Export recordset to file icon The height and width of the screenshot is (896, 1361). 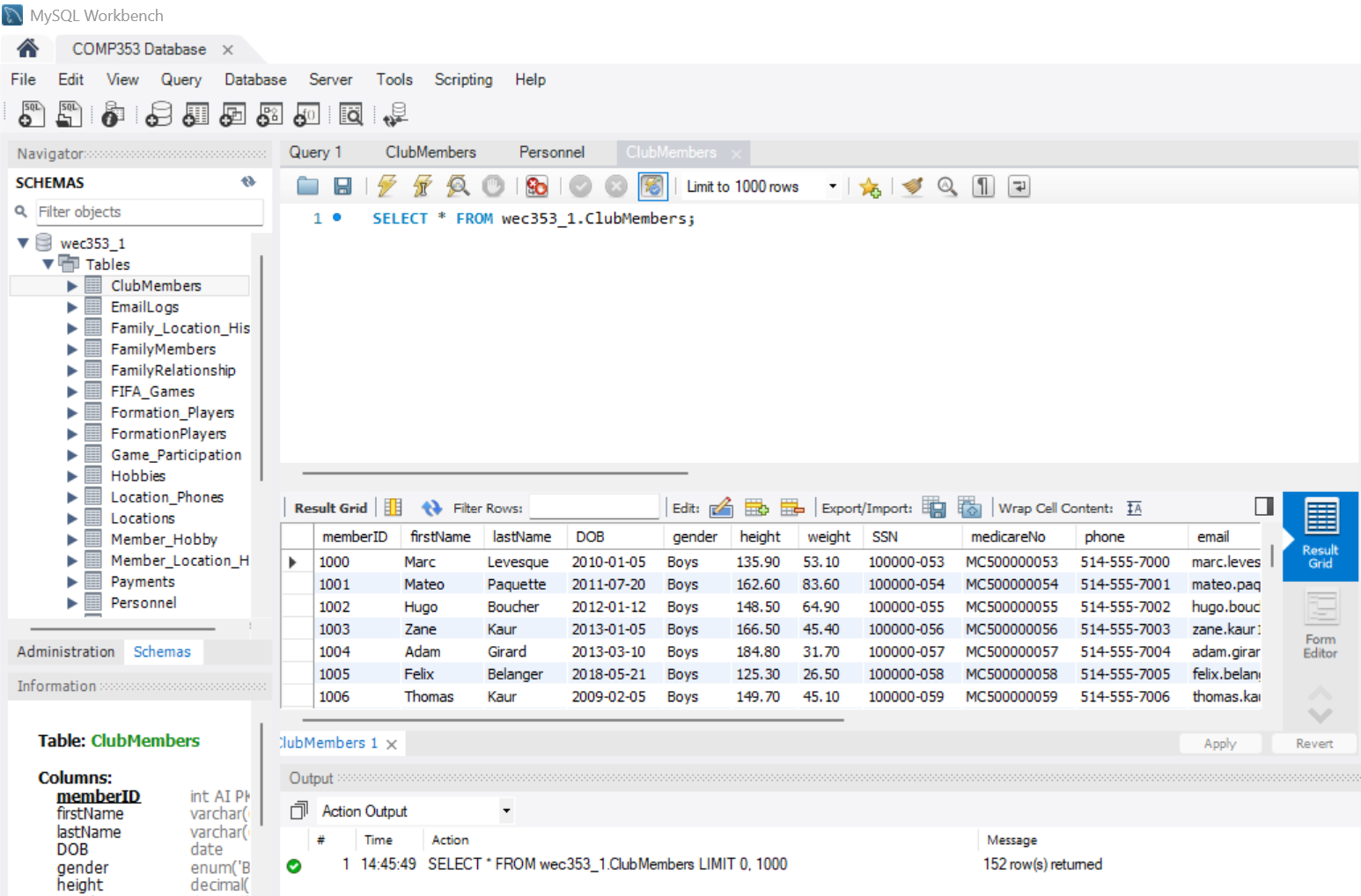pos(934,507)
